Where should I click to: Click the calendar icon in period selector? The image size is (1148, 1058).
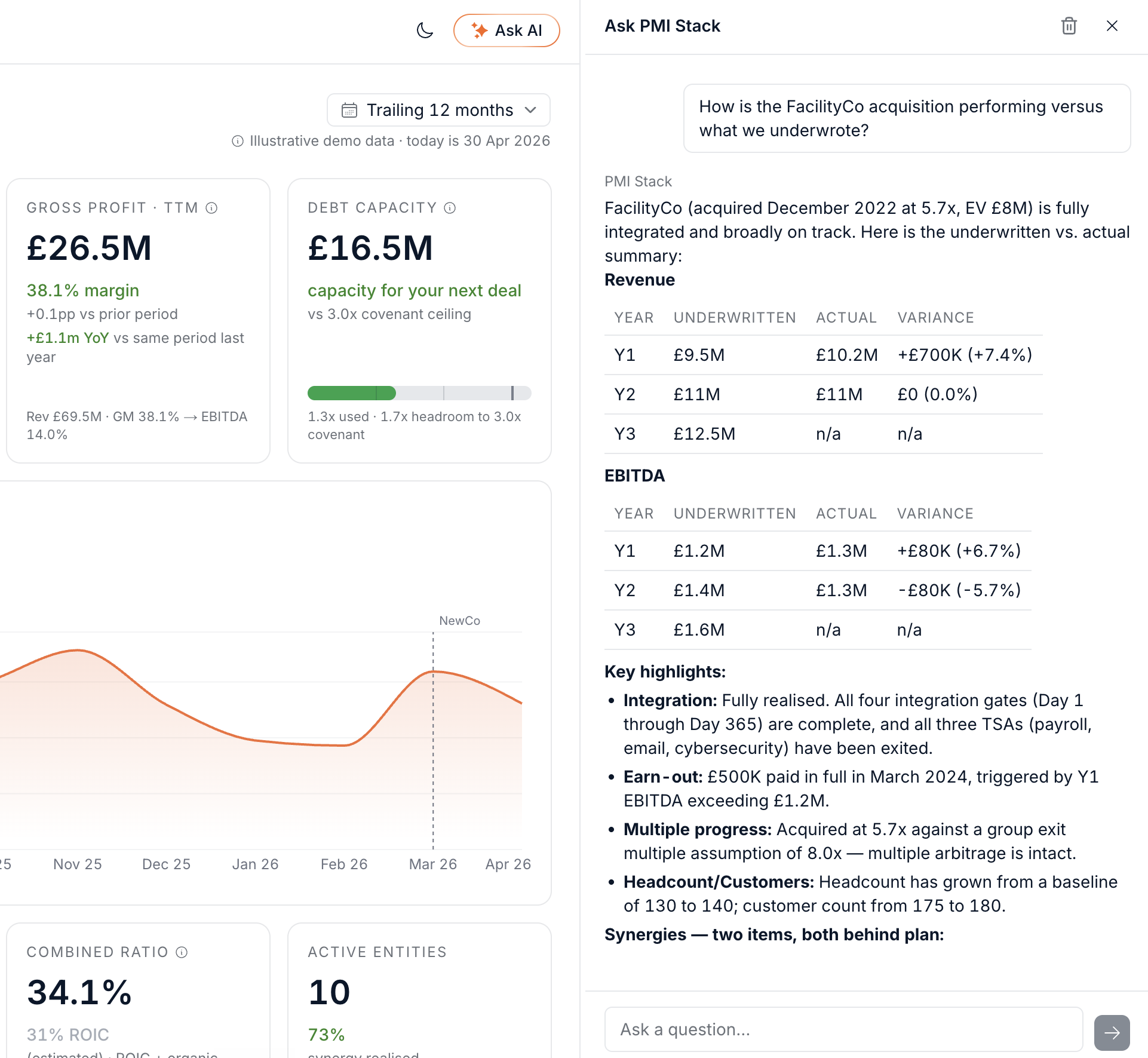(349, 110)
